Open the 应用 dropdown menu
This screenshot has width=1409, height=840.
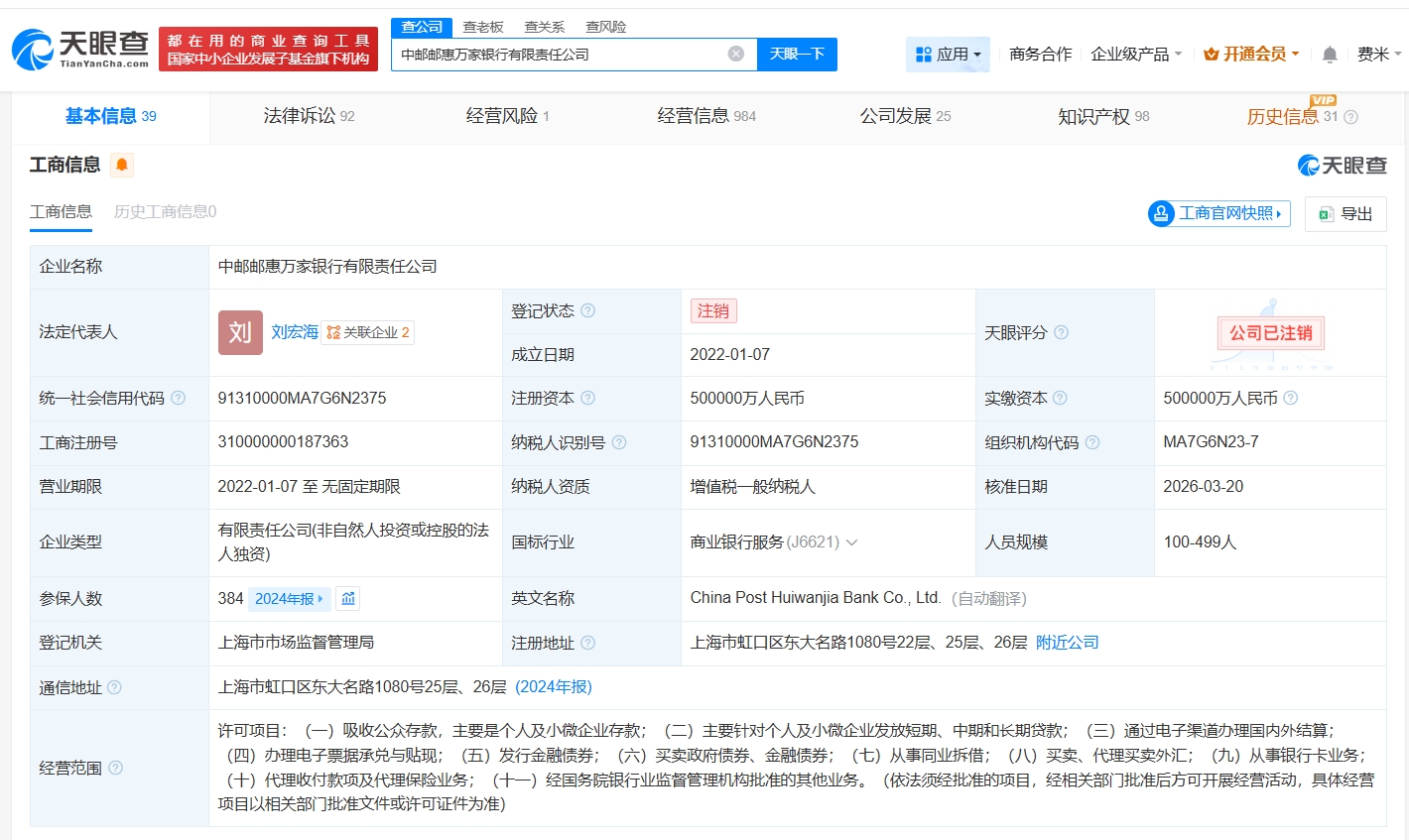click(948, 55)
